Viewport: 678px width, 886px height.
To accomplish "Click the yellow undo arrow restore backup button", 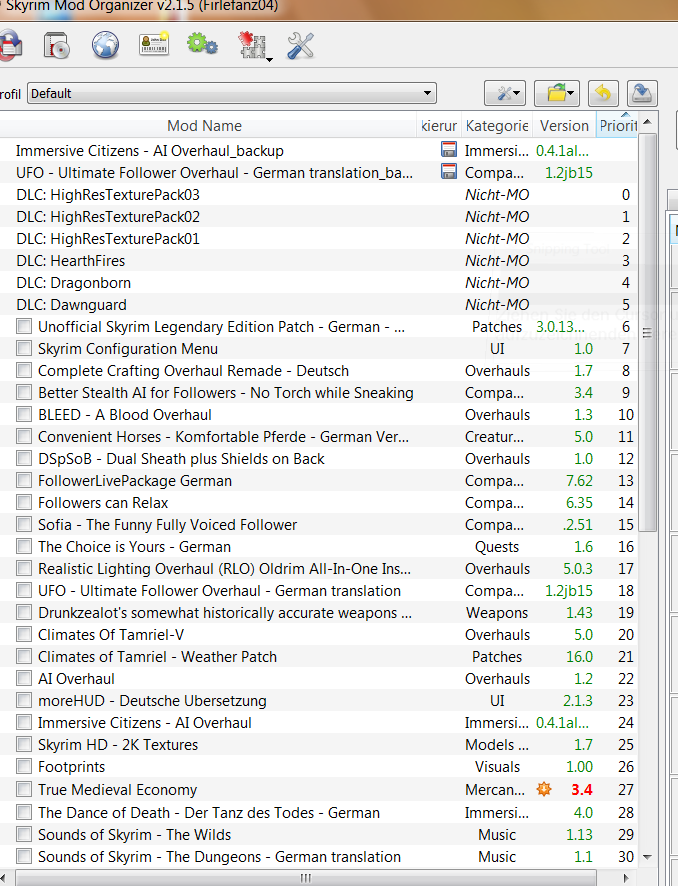I will [603, 93].
